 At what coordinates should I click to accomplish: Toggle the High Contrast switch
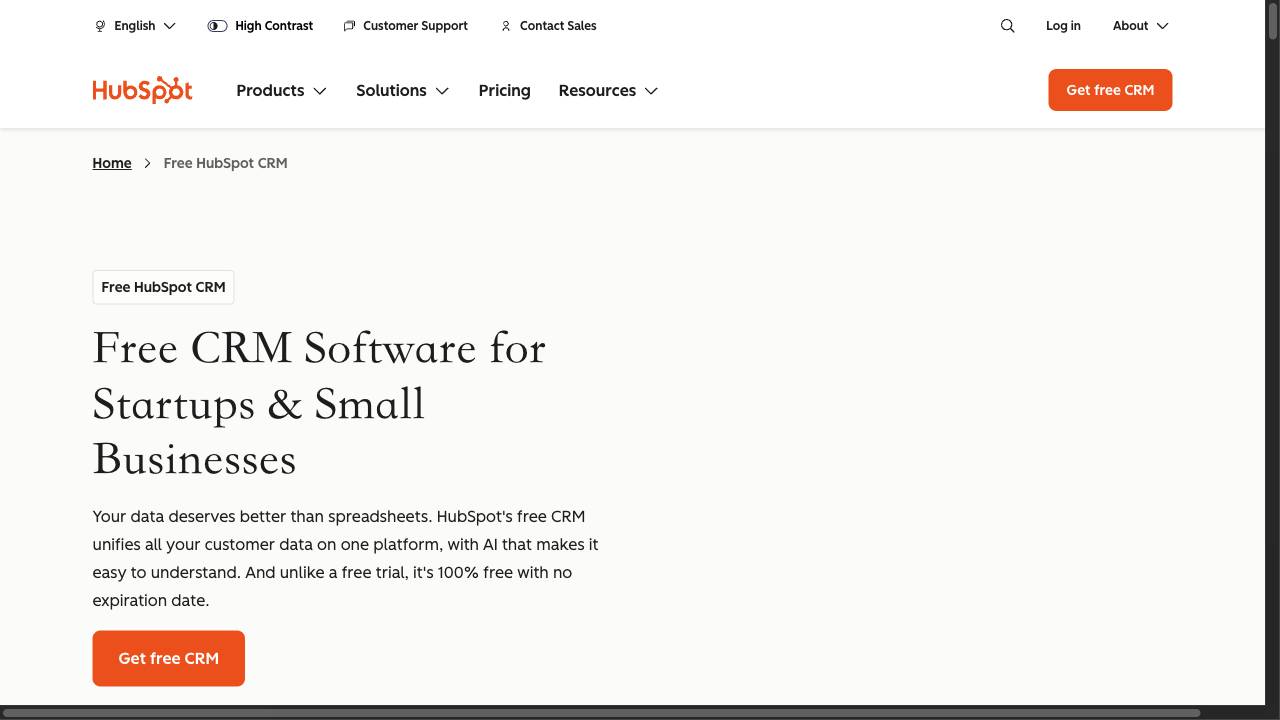coord(217,26)
